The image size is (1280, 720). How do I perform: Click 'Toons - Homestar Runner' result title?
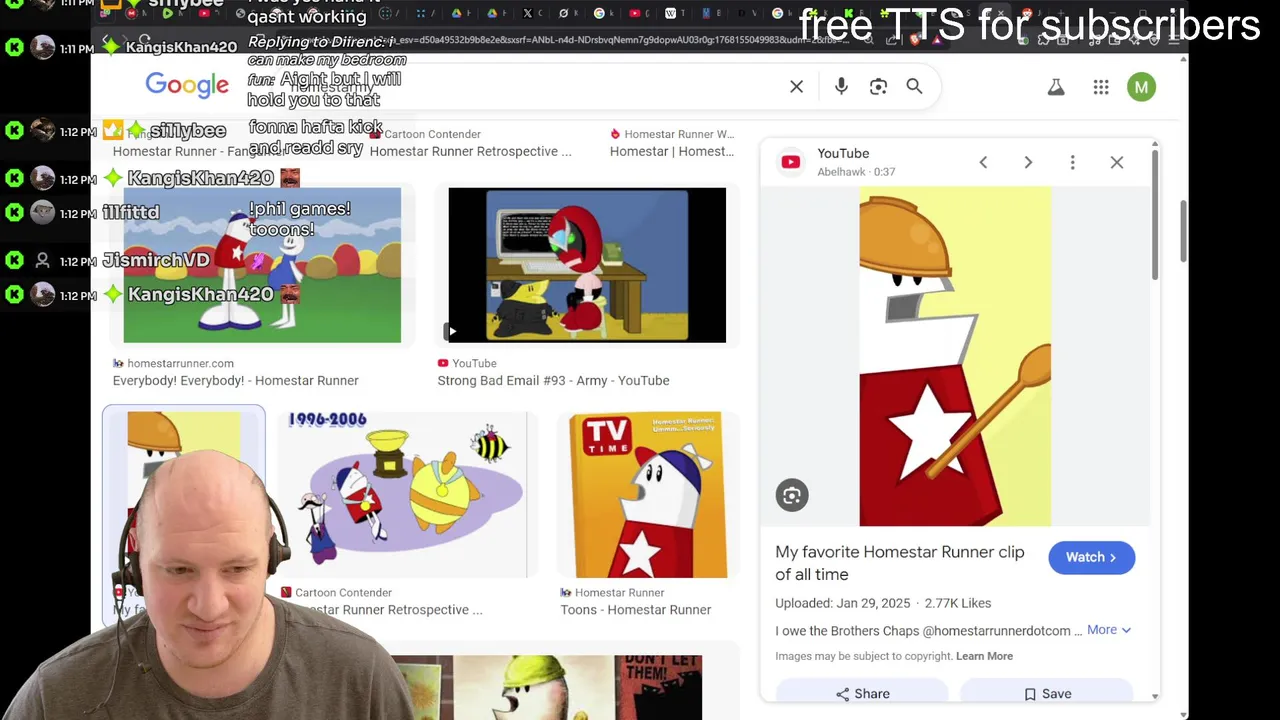coord(635,610)
